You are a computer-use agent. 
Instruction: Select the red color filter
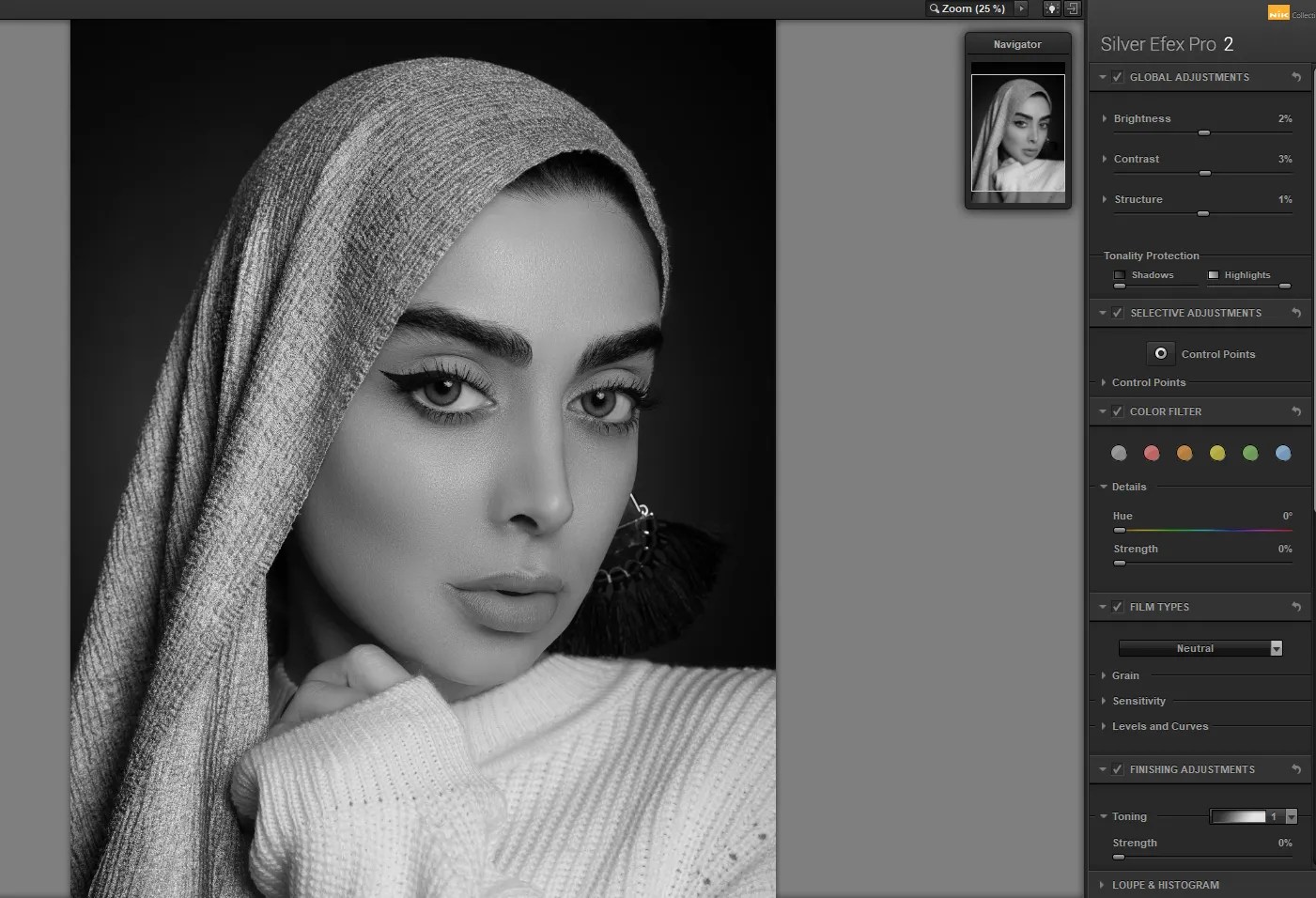pyautogui.click(x=1152, y=453)
